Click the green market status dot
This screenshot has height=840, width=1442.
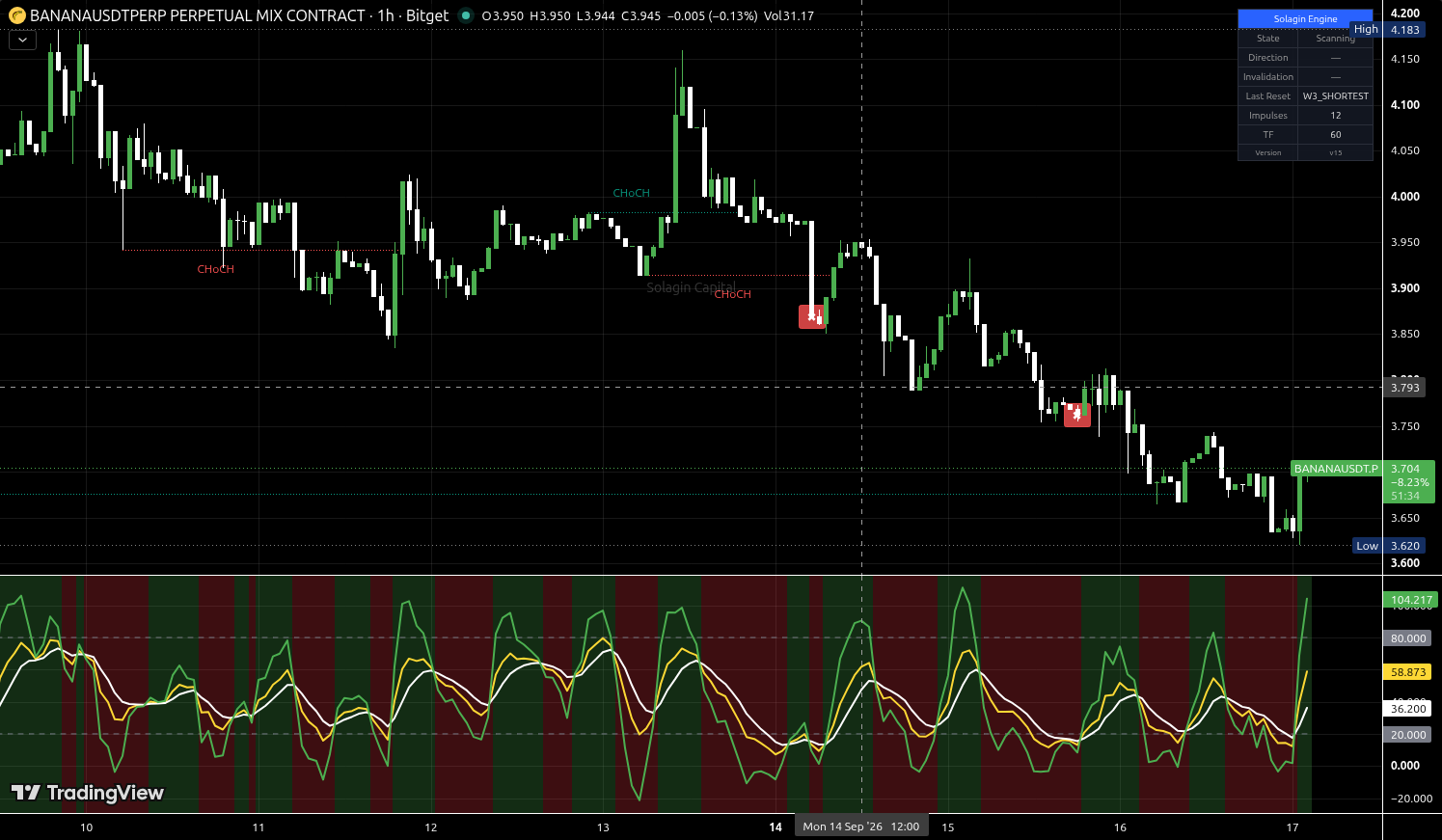click(466, 15)
